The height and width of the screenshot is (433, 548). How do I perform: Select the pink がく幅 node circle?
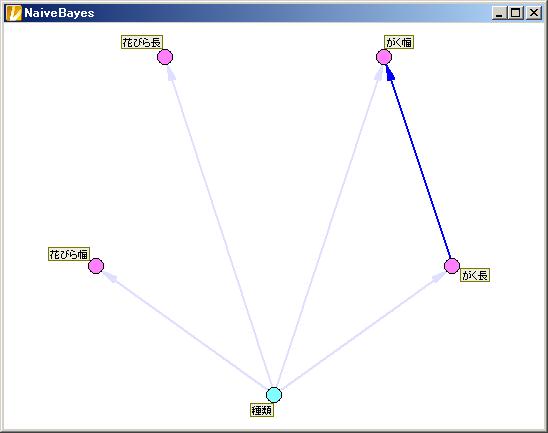coord(384,57)
